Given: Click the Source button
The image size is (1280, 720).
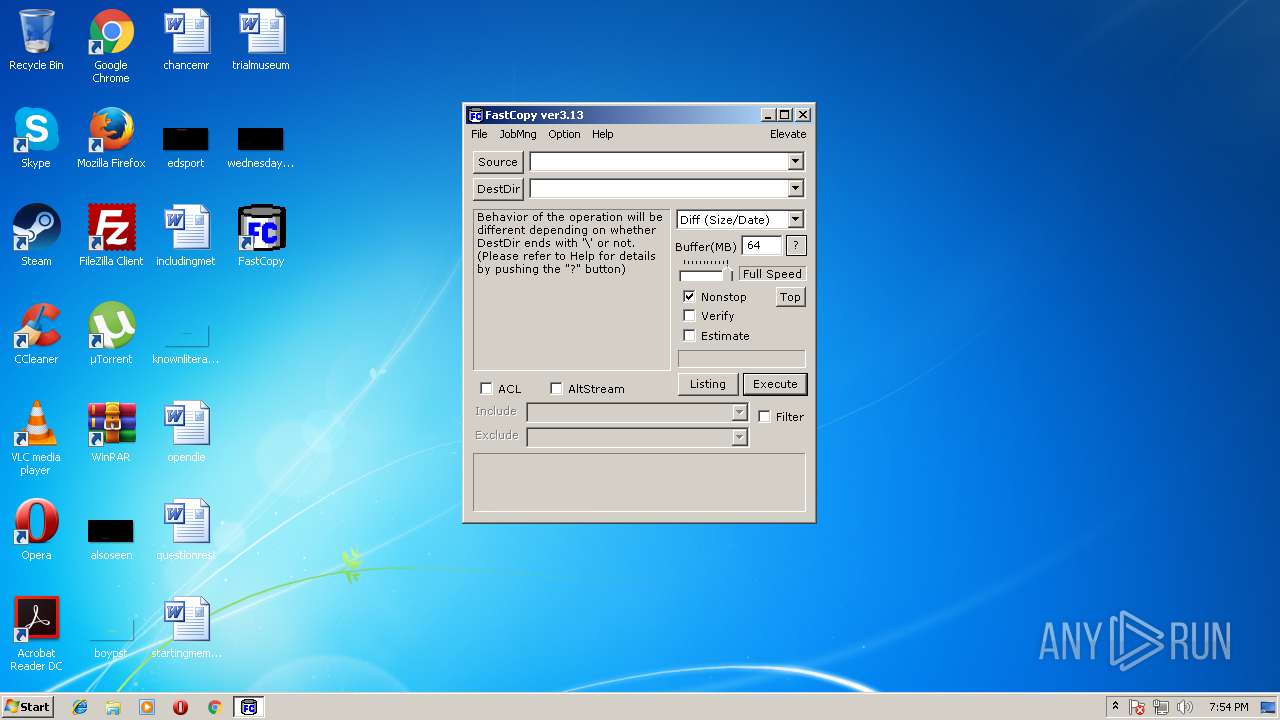Looking at the screenshot, I should (498, 162).
